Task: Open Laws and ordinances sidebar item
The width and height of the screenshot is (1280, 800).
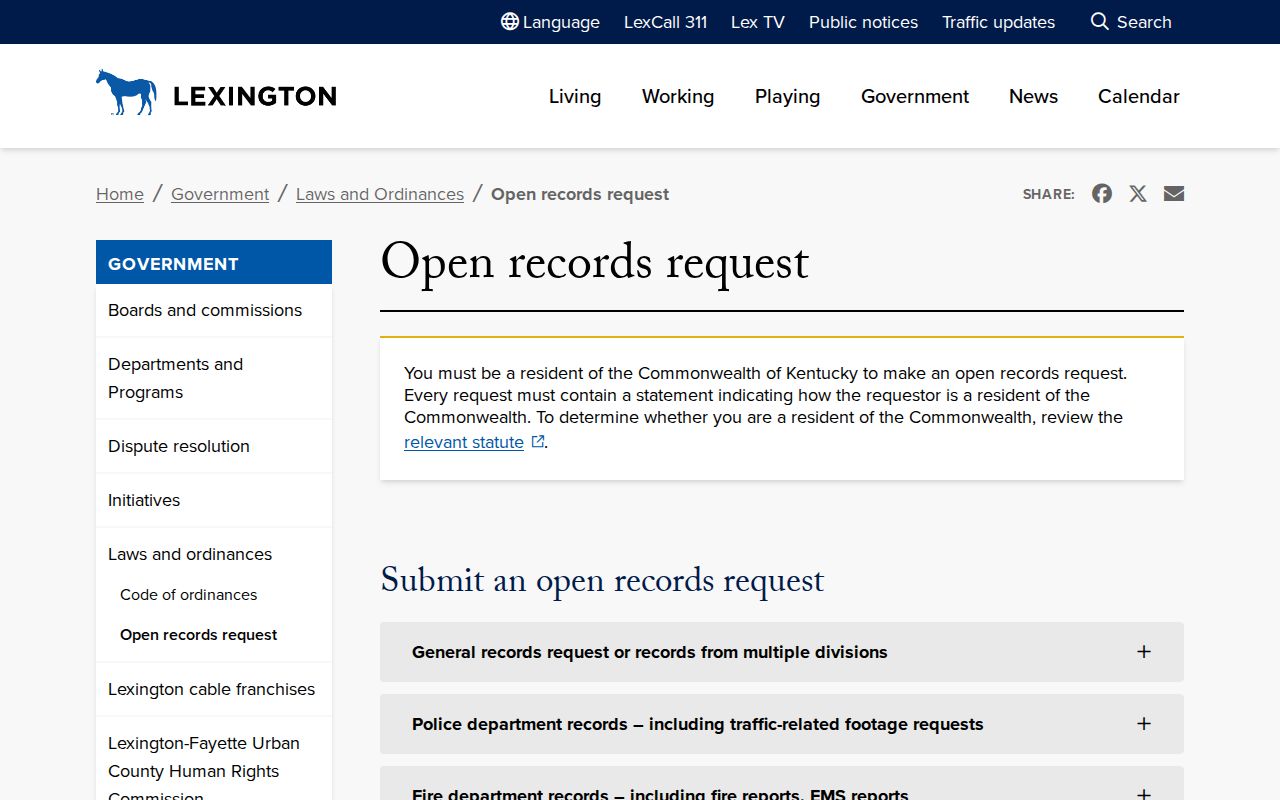Action: coord(190,554)
